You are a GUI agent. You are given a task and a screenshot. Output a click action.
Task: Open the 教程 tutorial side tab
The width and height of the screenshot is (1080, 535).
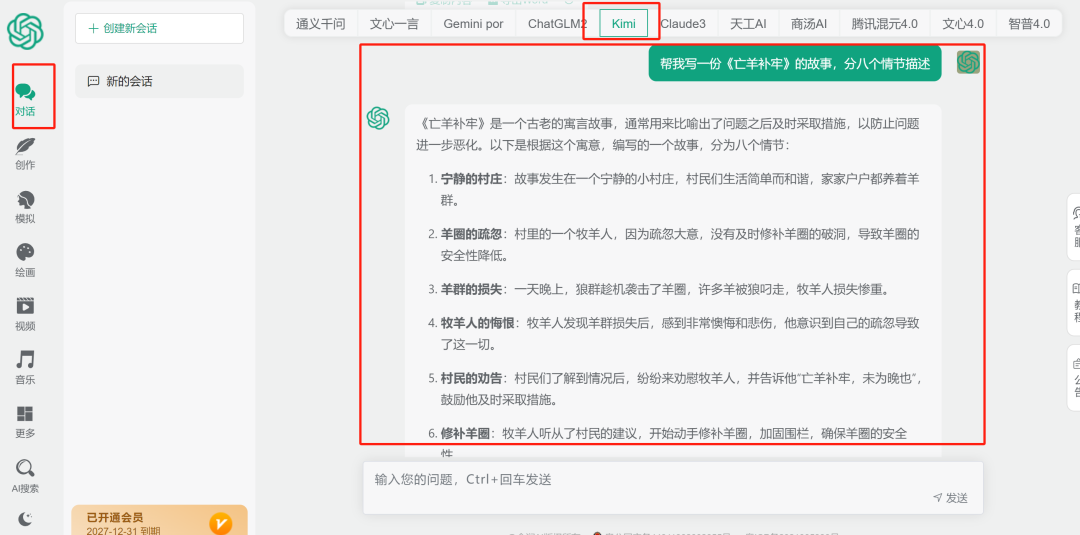tap(1074, 302)
